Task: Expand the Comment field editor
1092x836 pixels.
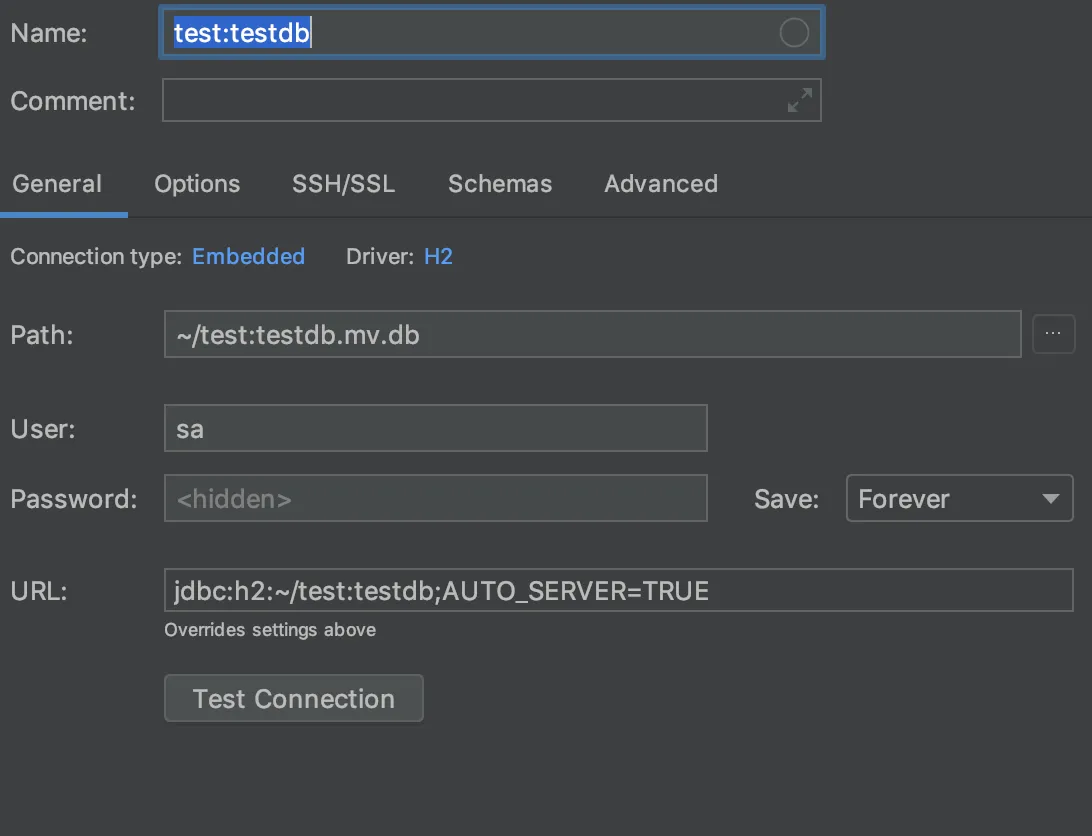Action: pyautogui.click(x=799, y=100)
